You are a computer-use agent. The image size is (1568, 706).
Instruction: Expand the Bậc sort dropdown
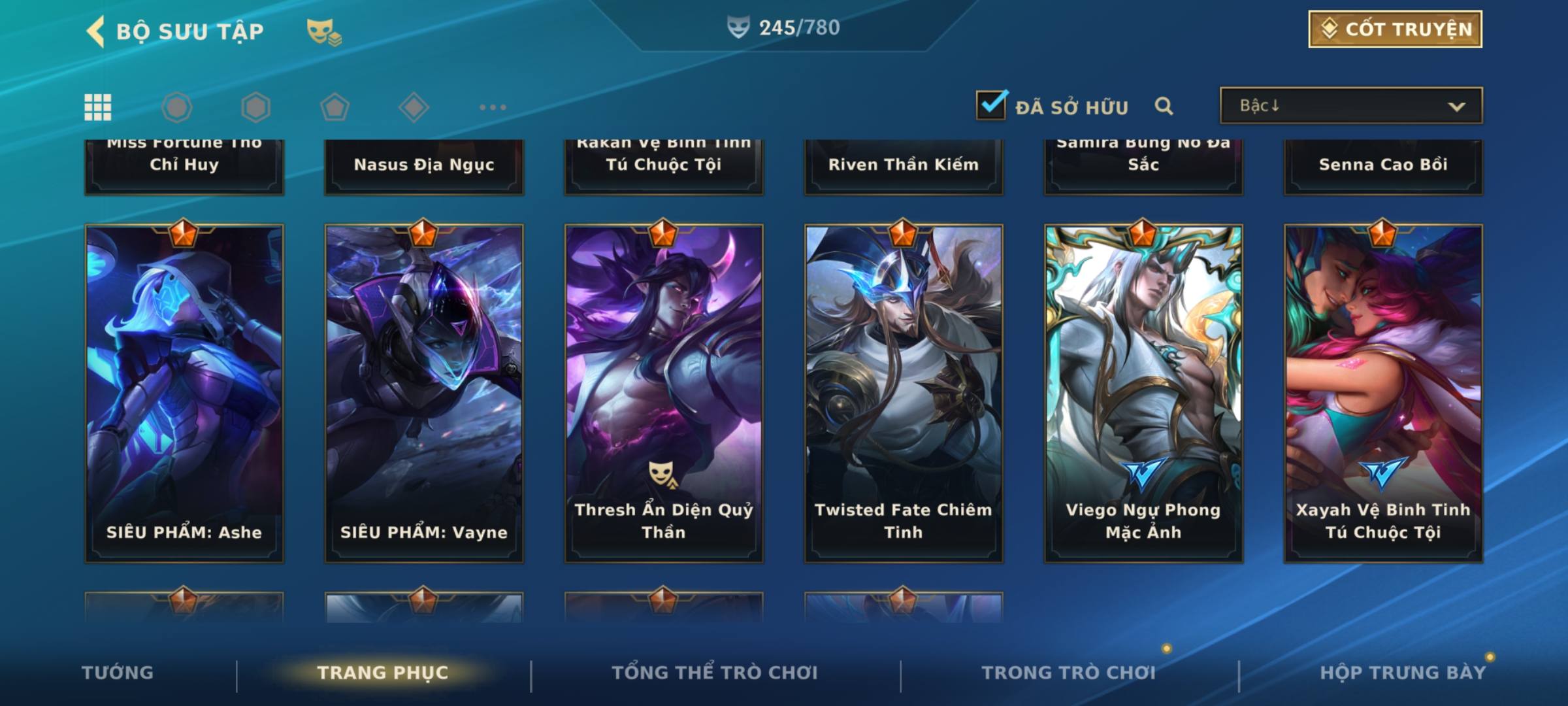(1351, 105)
